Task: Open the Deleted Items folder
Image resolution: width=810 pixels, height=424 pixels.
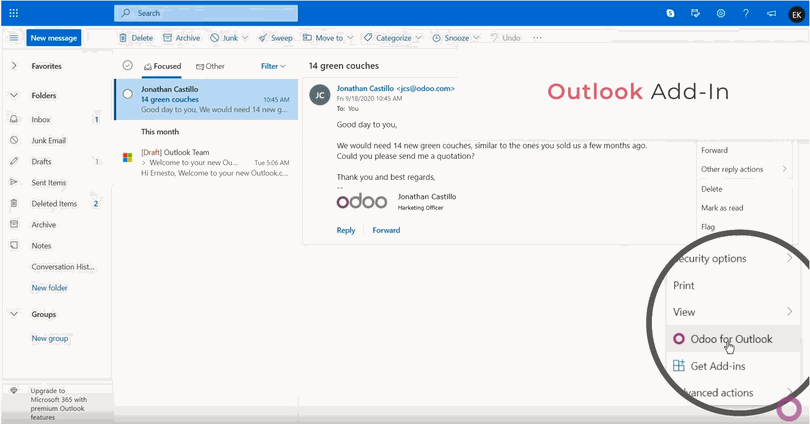Action: click(x=56, y=203)
